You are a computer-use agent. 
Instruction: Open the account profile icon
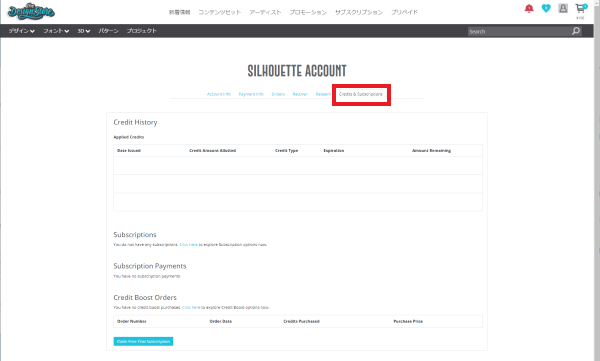tap(563, 8)
